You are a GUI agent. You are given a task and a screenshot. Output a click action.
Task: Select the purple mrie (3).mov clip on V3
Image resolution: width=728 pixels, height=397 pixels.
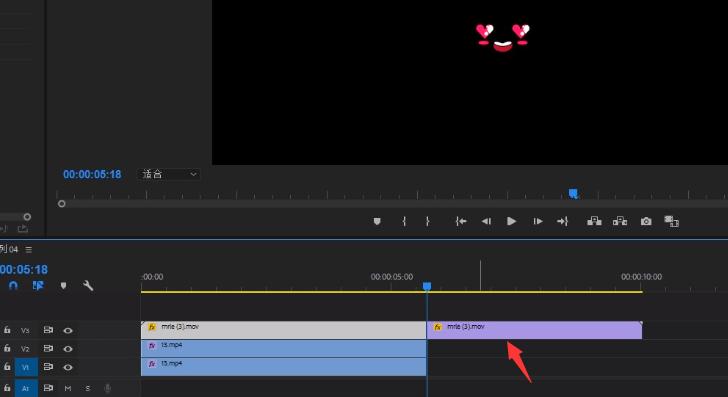point(534,330)
